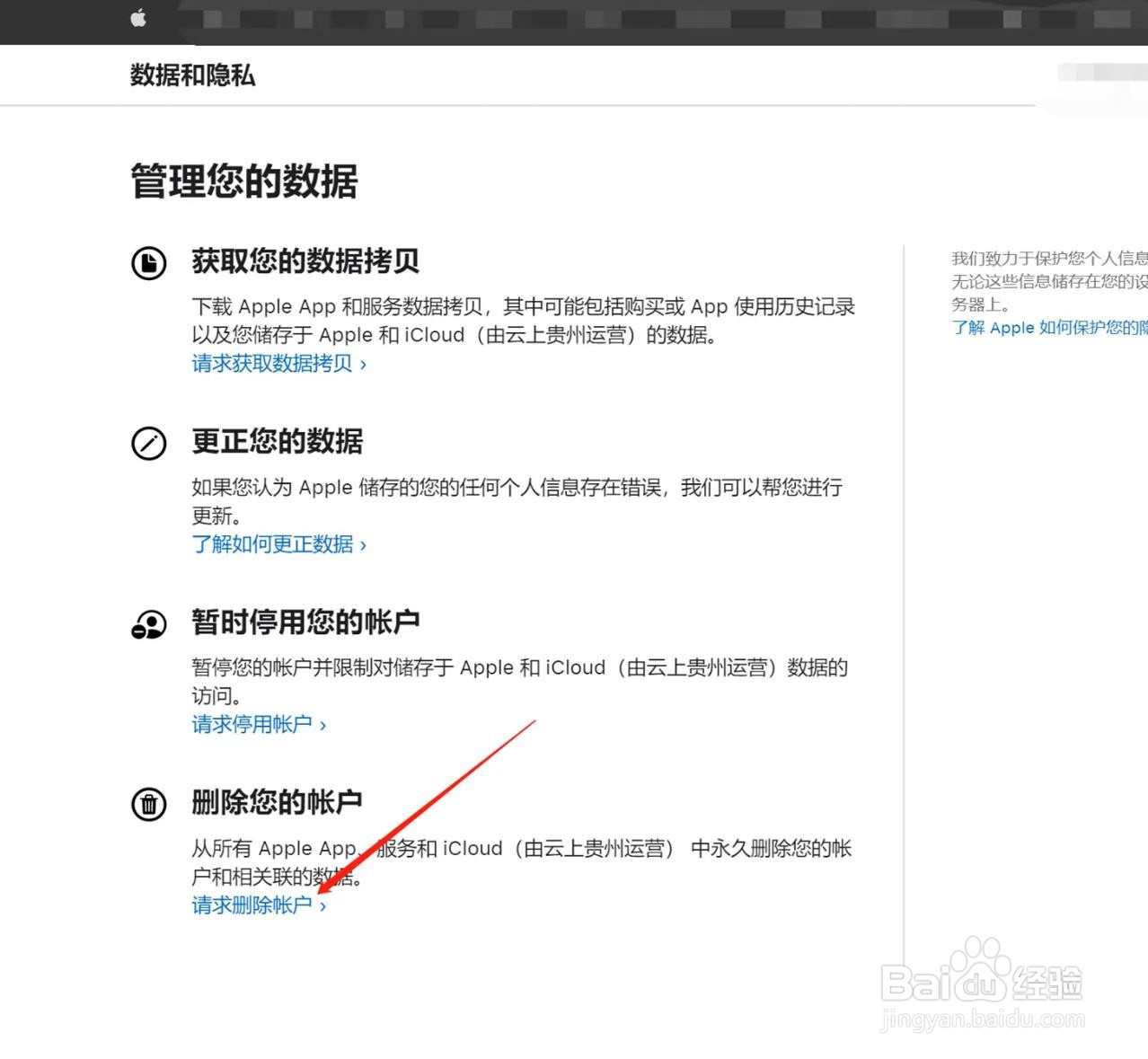Image resolution: width=1148 pixels, height=1059 pixels.
Task: Click the 更正您的数据 heading
Action: 278,442
